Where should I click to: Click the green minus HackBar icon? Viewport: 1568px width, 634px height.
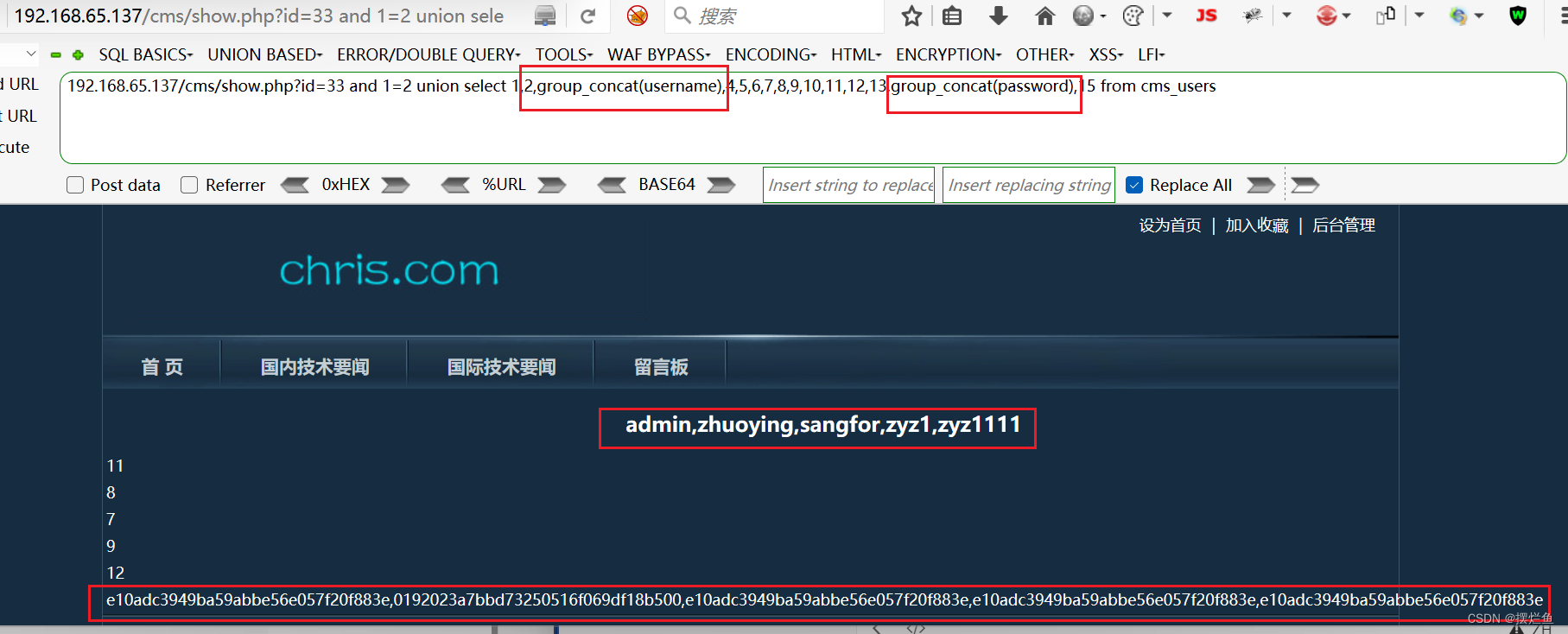coord(56,54)
